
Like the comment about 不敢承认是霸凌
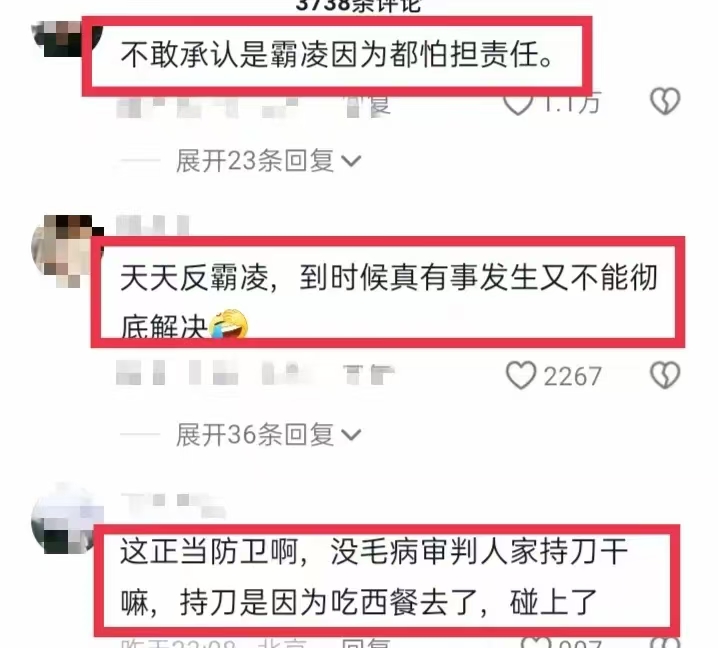tap(518, 104)
